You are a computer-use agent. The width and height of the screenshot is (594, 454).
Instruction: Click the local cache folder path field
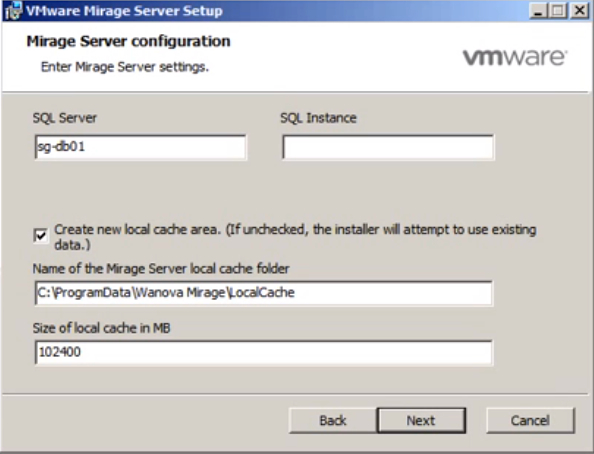[x=263, y=293]
